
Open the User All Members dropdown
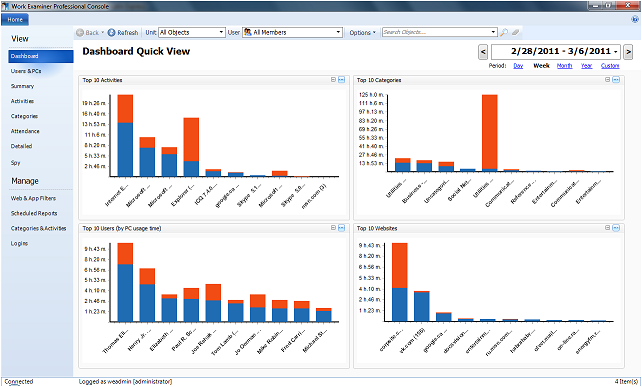coord(292,32)
